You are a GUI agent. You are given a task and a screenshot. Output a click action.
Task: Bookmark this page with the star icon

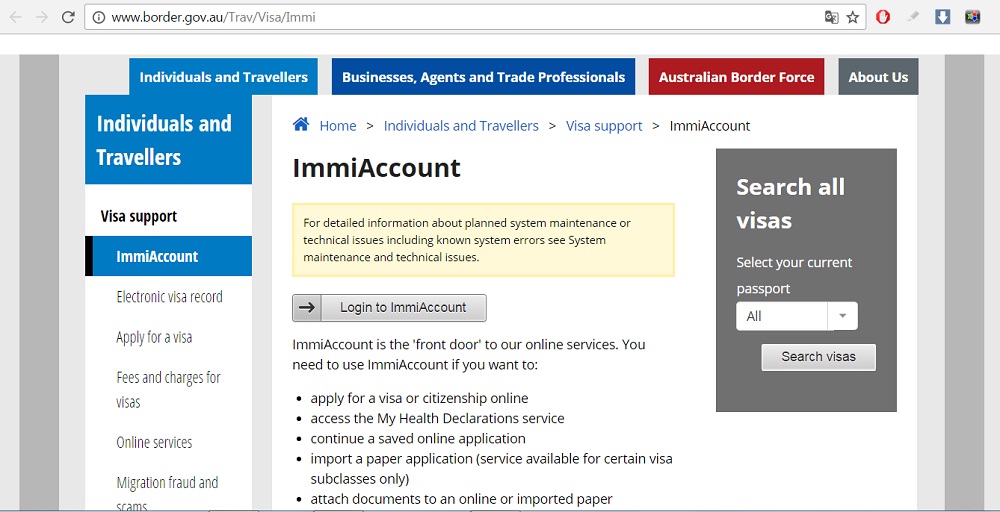coord(853,17)
